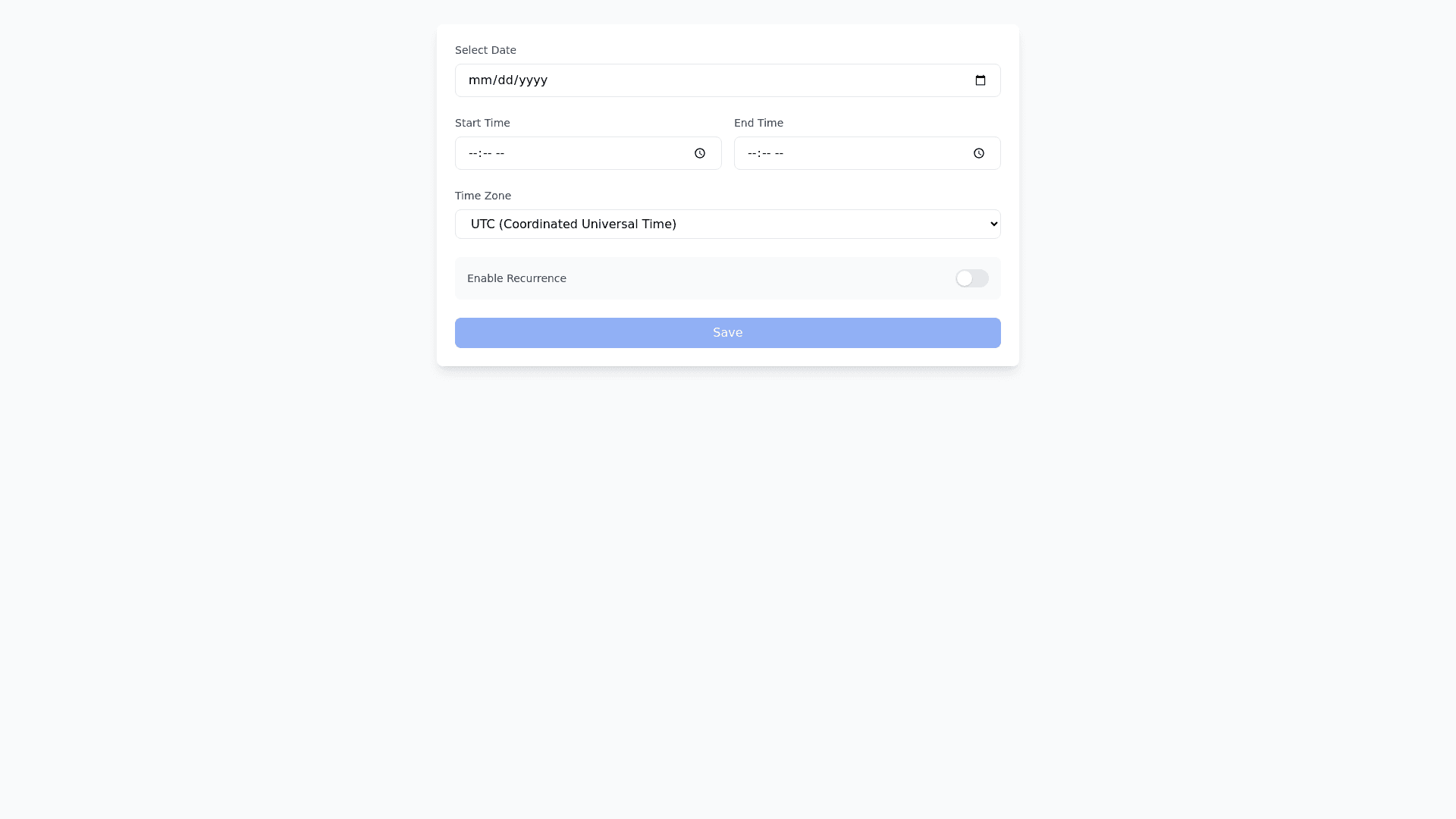
Task: Focus the hour segment of End Time
Action: [x=752, y=153]
